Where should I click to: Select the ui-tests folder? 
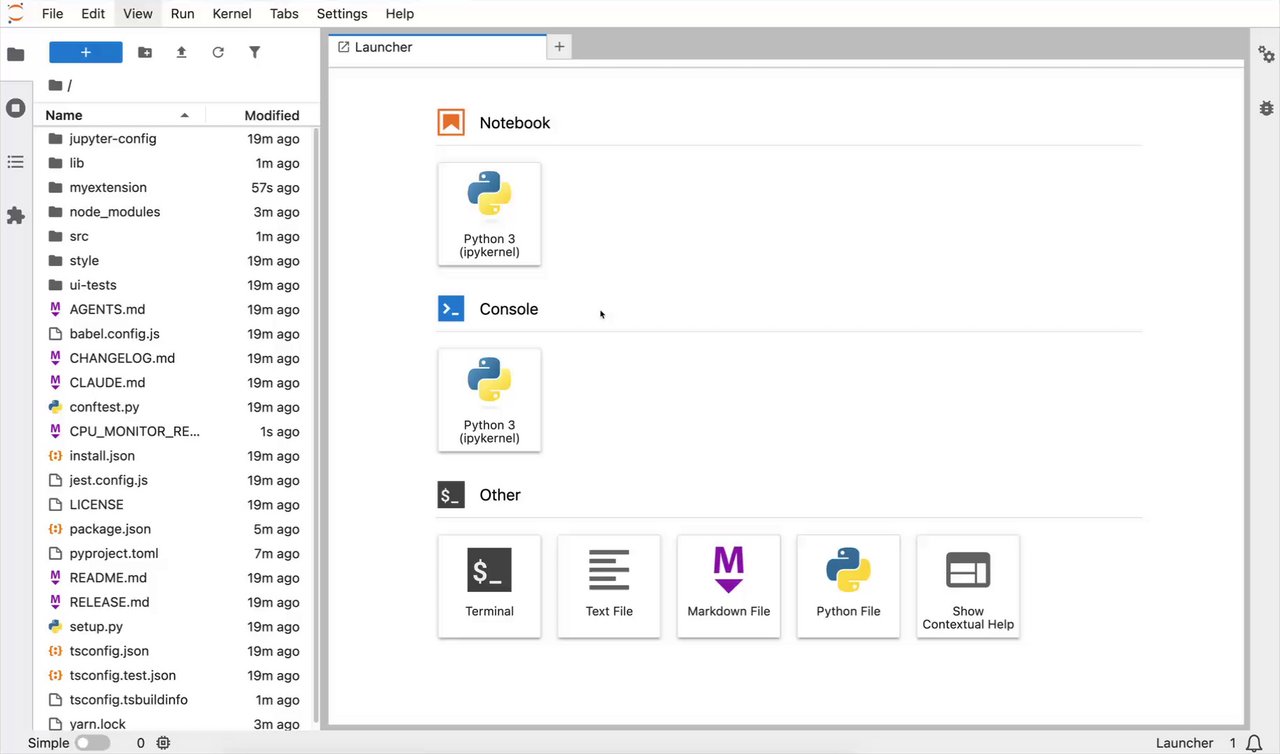tap(174, 285)
